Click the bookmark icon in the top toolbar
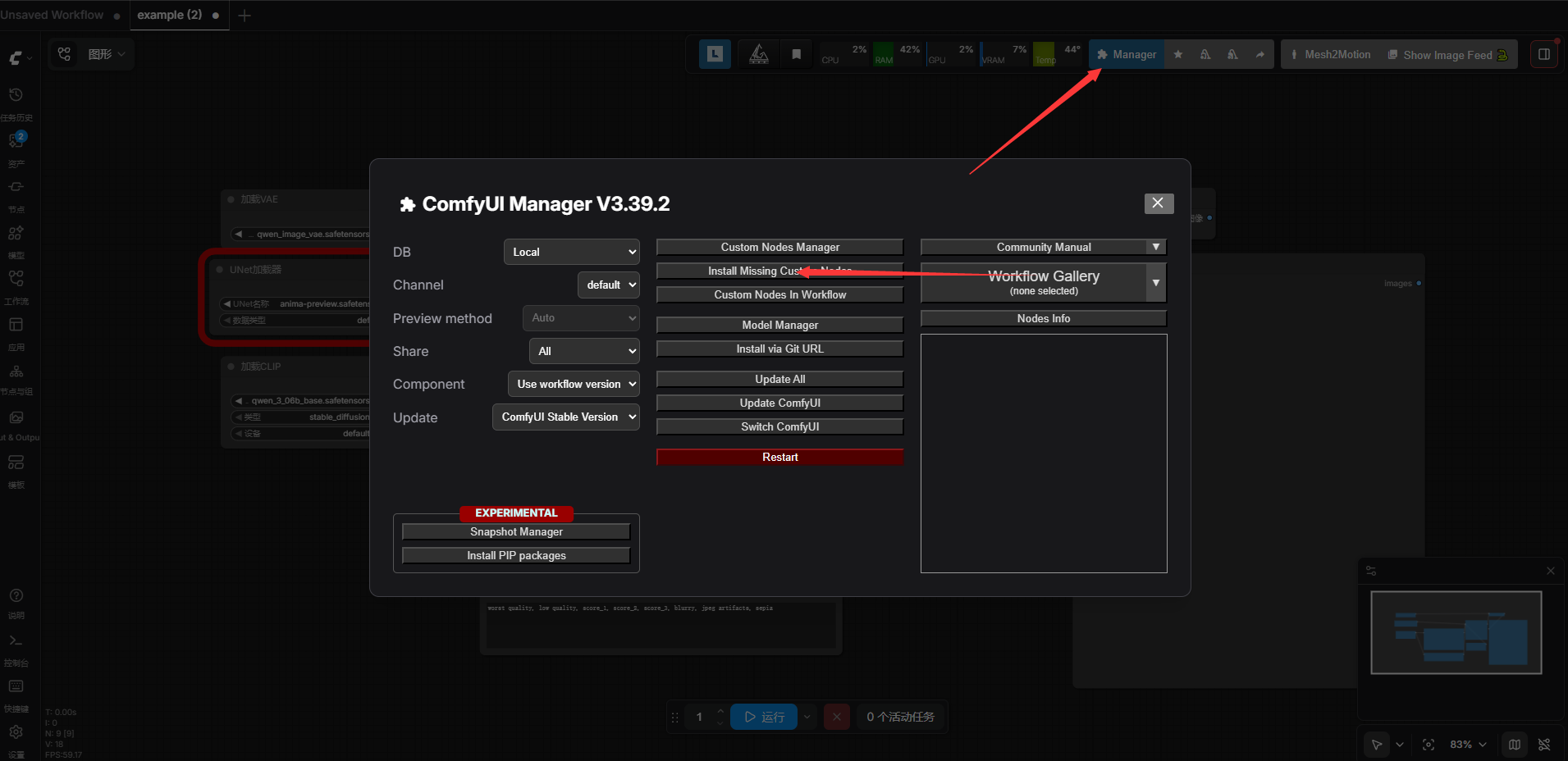Image resolution: width=1568 pixels, height=761 pixels. point(796,54)
